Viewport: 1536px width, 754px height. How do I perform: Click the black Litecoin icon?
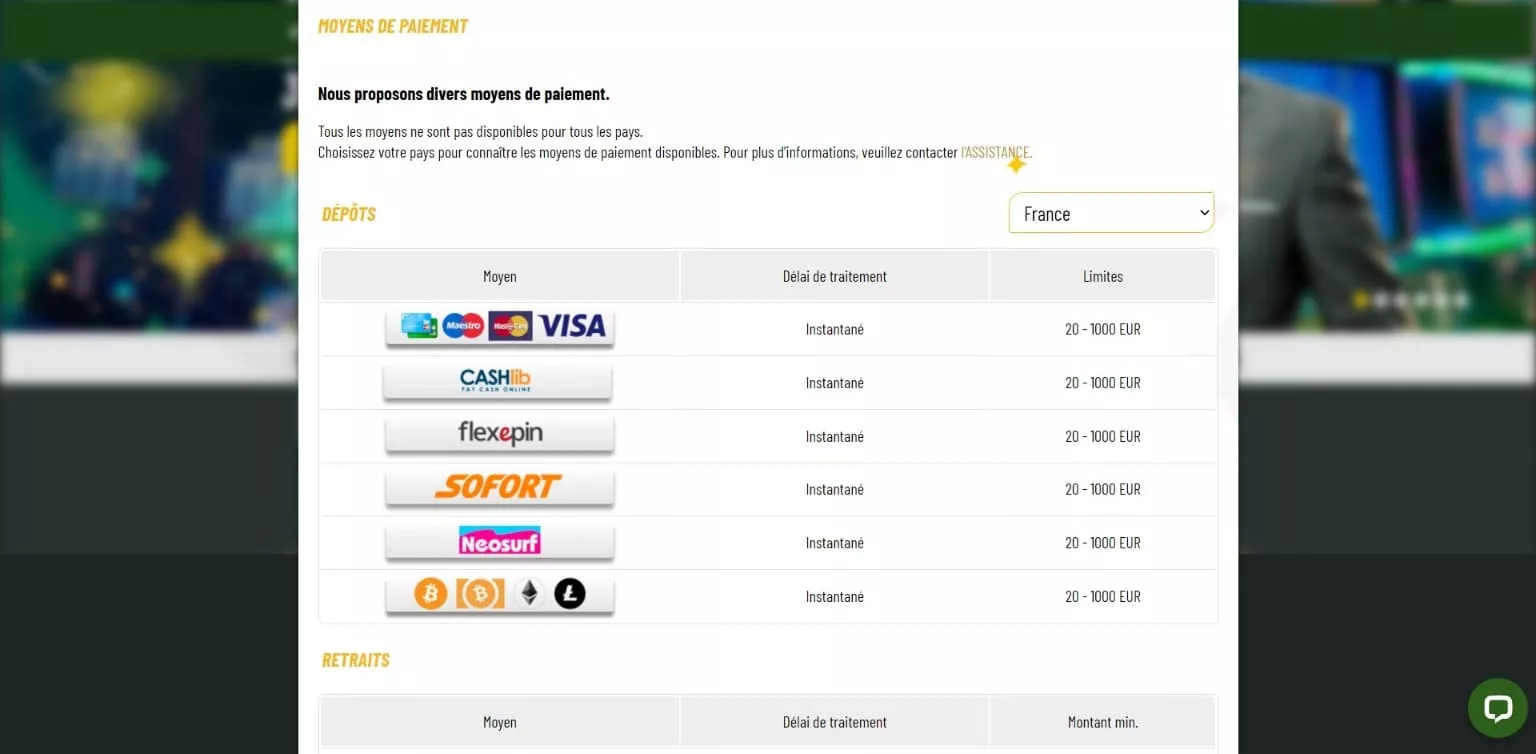pos(570,595)
